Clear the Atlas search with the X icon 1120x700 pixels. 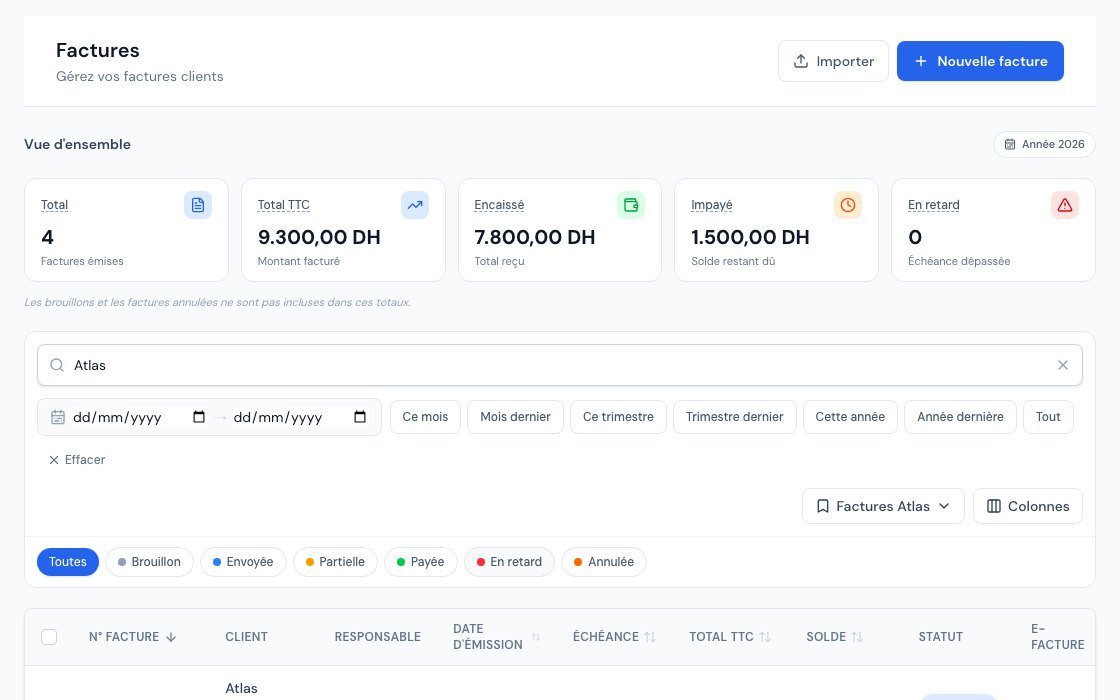[1063, 365]
